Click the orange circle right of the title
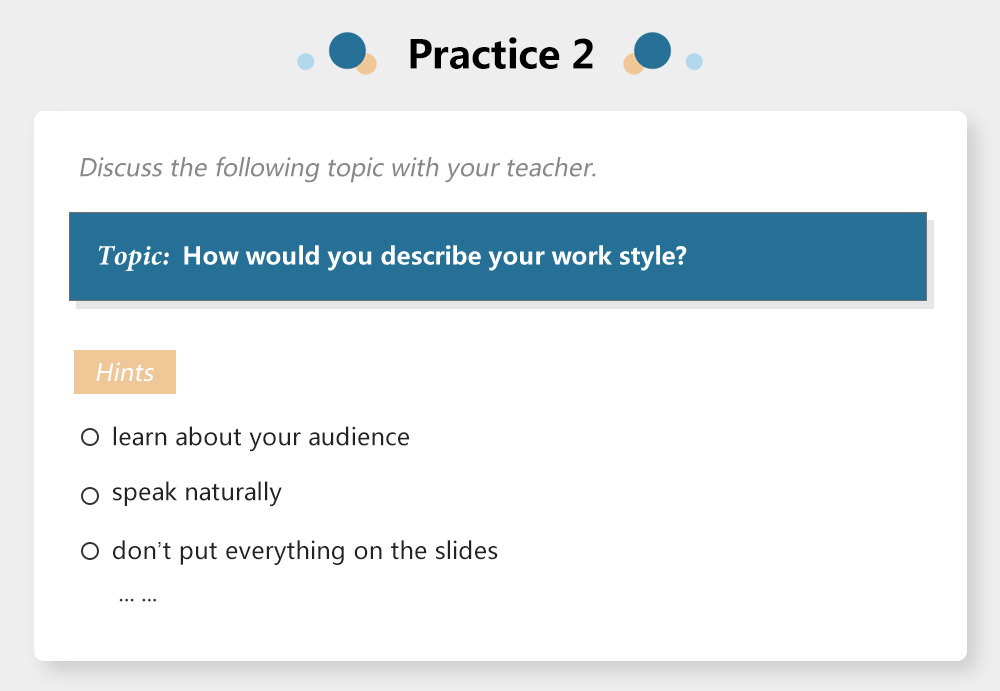Image resolution: width=1000 pixels, height=691 pixels. click(x=631, y=66)
